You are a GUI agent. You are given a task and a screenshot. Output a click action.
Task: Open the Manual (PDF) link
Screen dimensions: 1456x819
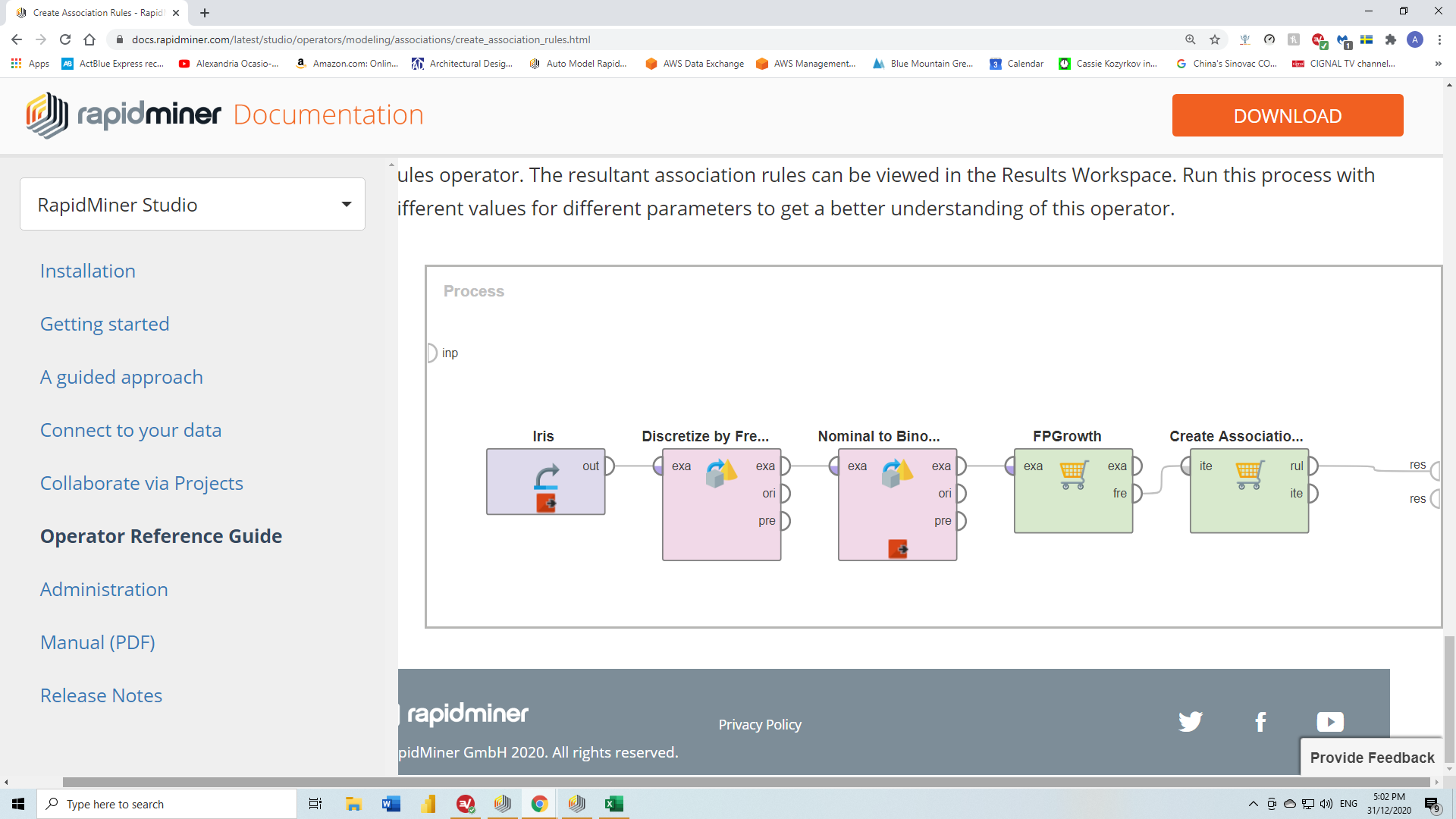tap(98, 642)
